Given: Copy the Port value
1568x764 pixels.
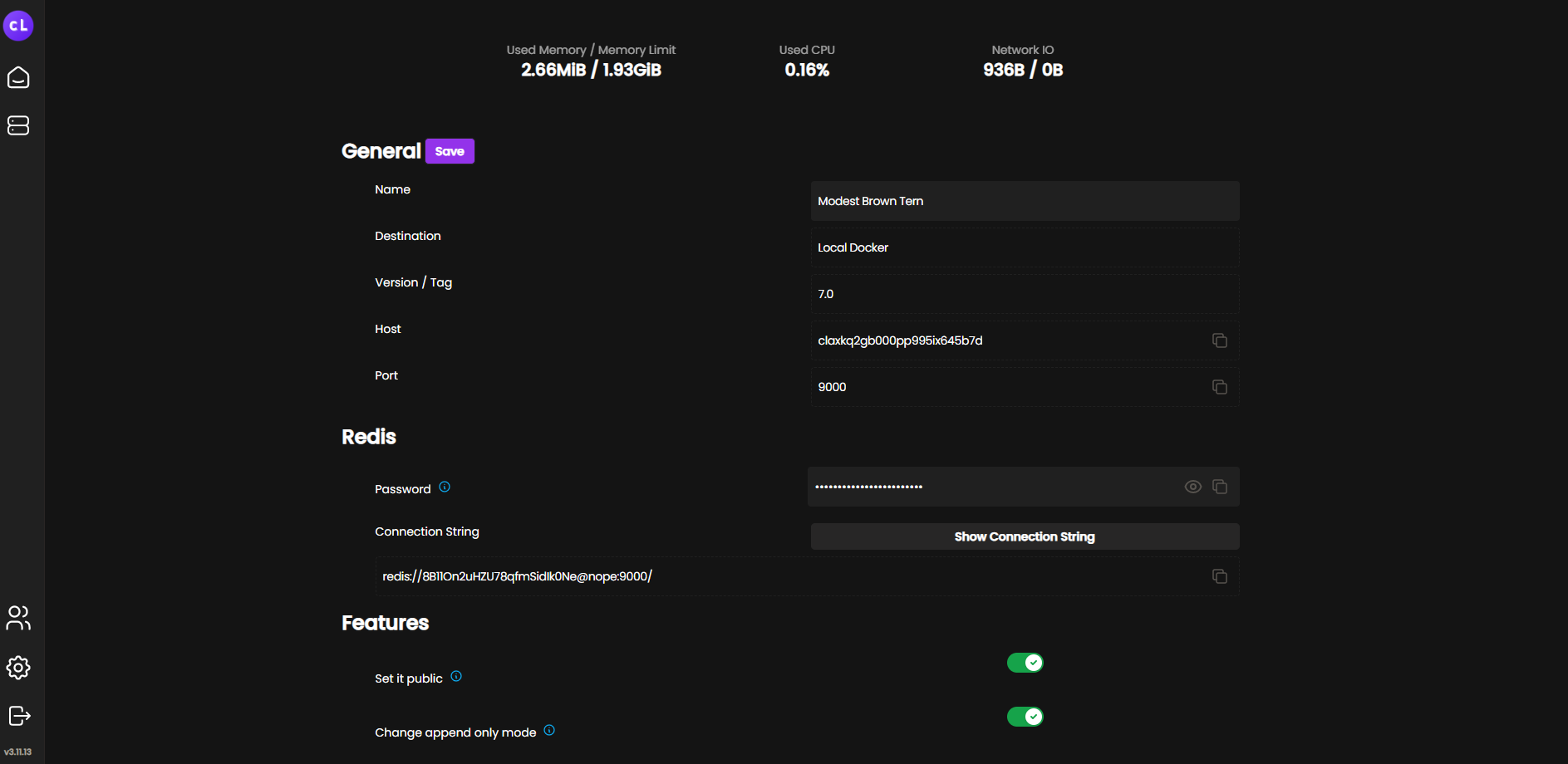Looking at the screenshot, I should tap(1219, 387).
